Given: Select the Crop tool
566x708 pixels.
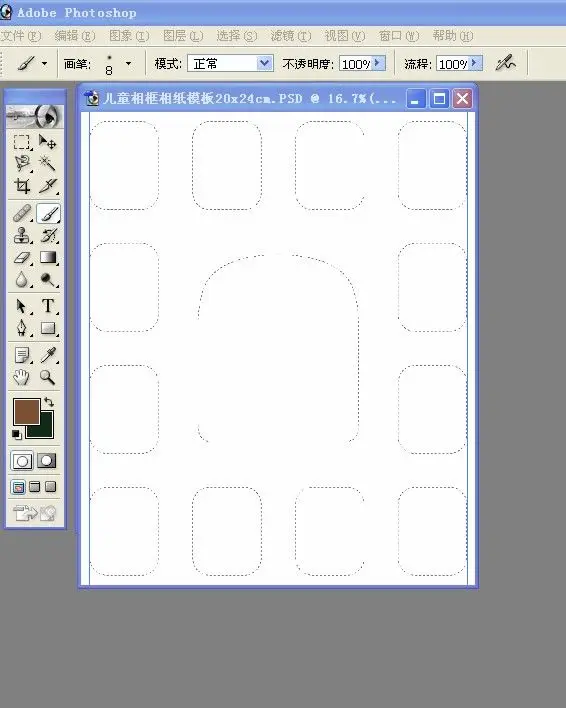Looking at the screenshot, I should coord(22,186).
